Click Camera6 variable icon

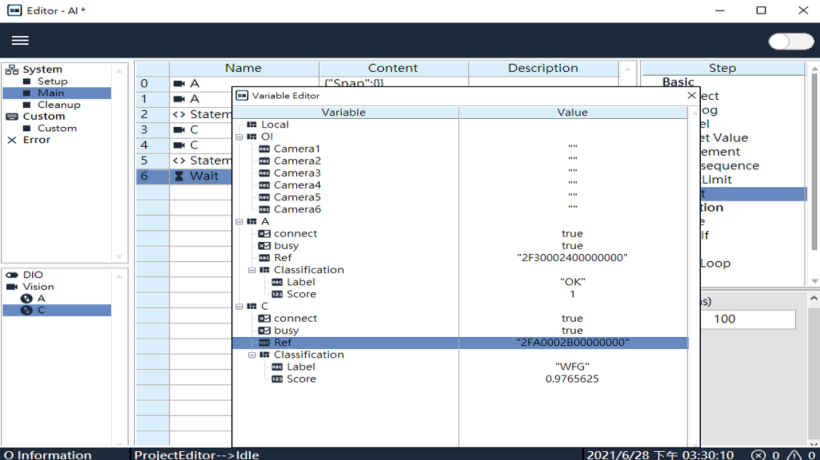265,209
